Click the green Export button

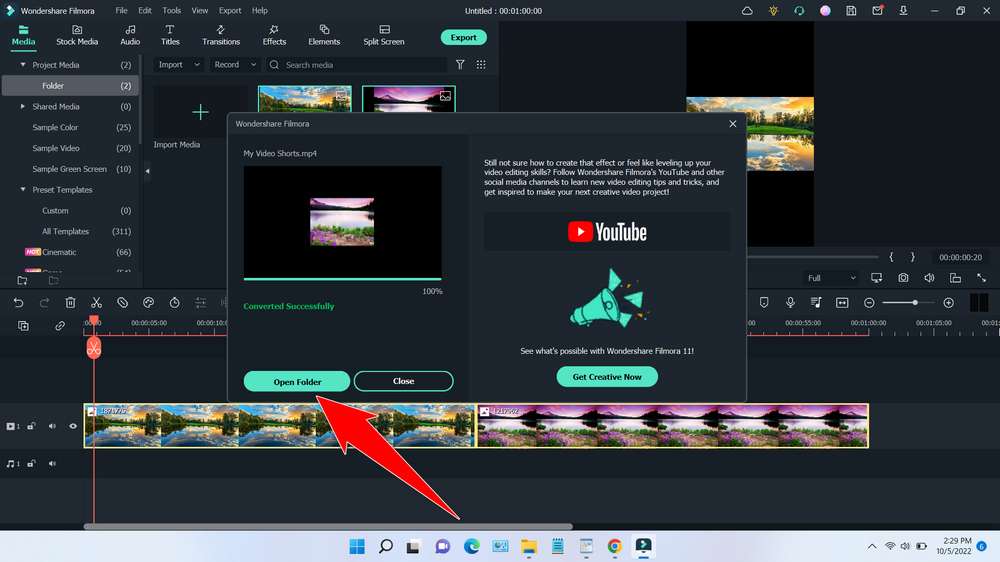[464, 38]
